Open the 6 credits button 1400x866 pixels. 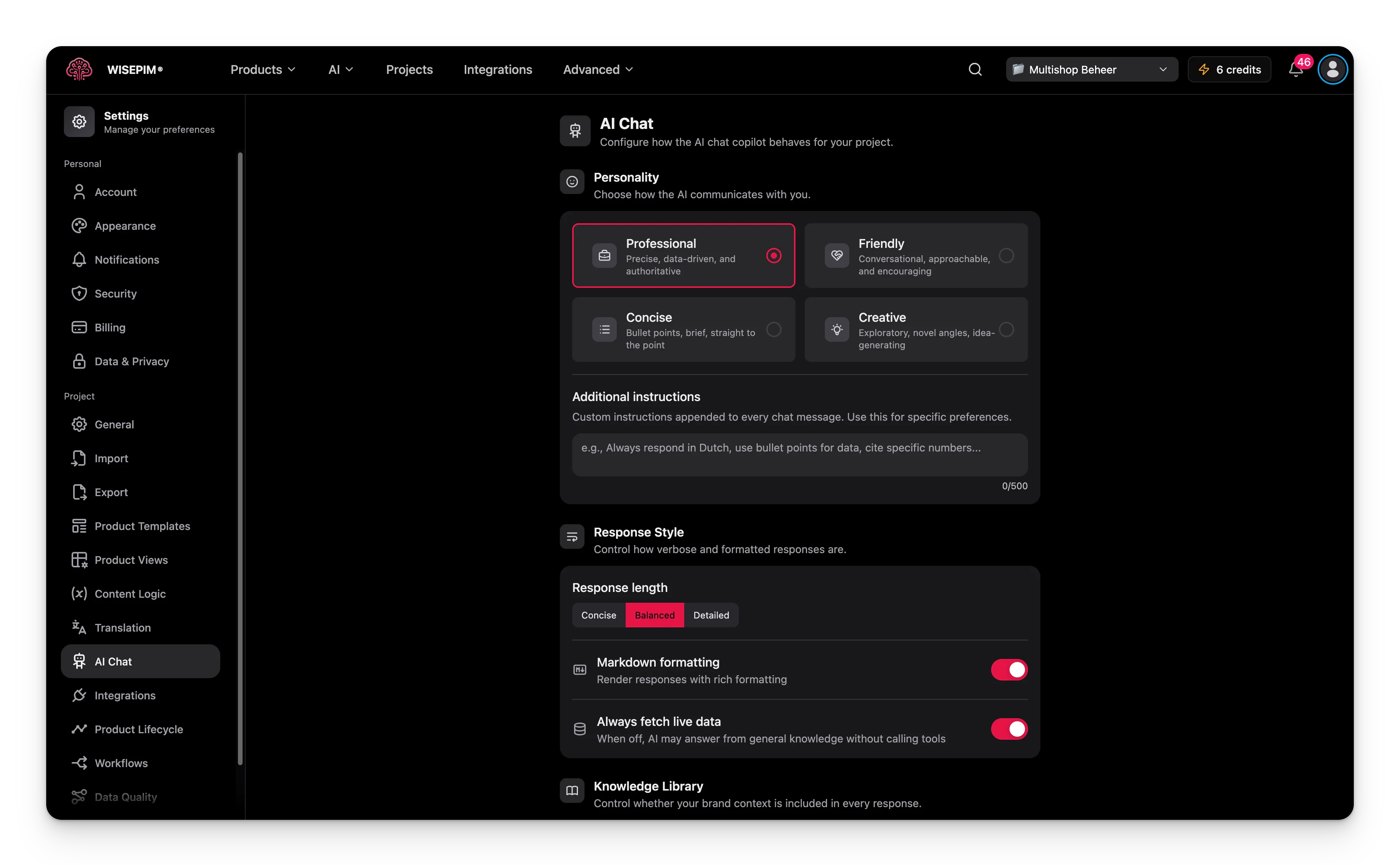click(x=1229, y=69)
